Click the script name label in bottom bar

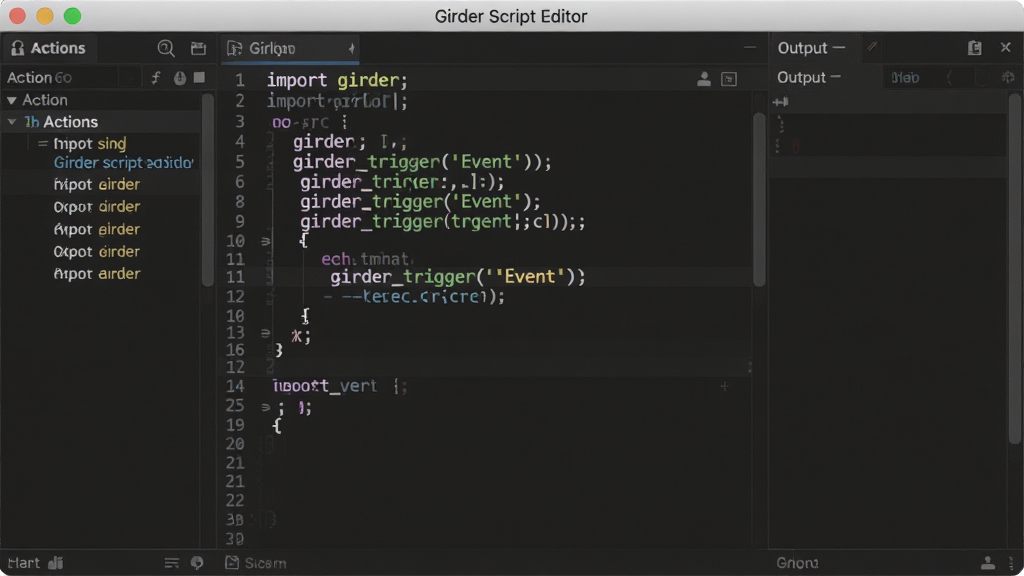265,564
